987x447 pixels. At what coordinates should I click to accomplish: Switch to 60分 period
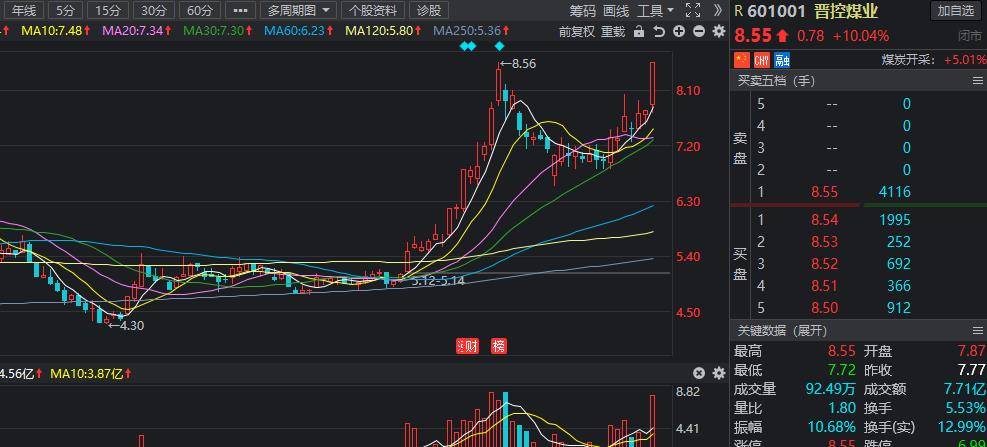(200, 10)
